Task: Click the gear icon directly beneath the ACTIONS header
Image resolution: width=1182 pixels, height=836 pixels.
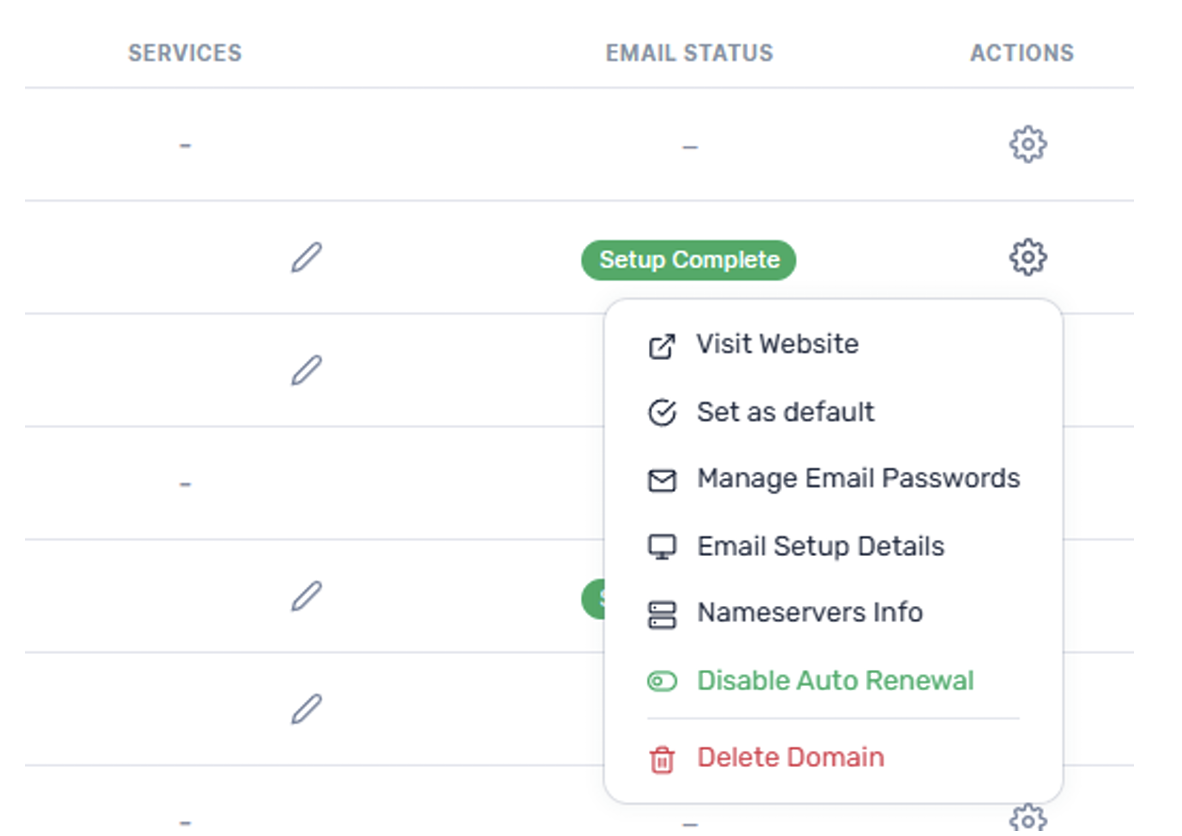Action: pyautogui.click(x=1027, y=144)
